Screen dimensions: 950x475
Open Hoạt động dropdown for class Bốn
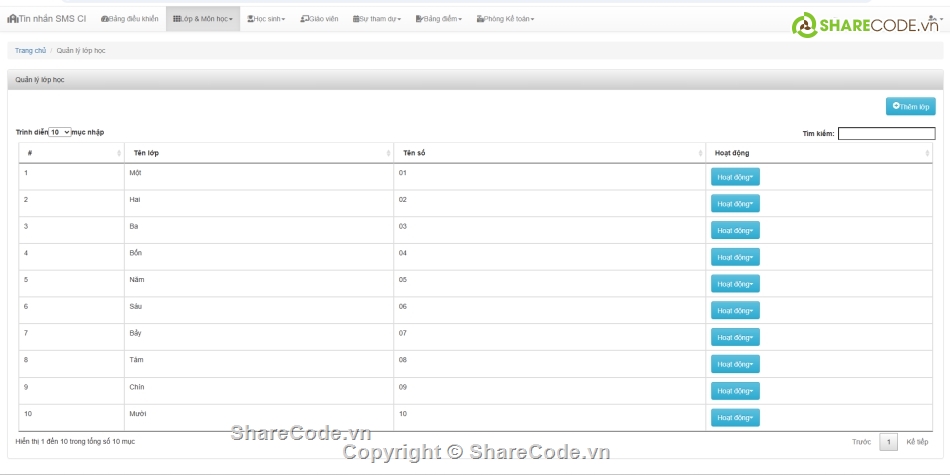[x=735, y=257]
